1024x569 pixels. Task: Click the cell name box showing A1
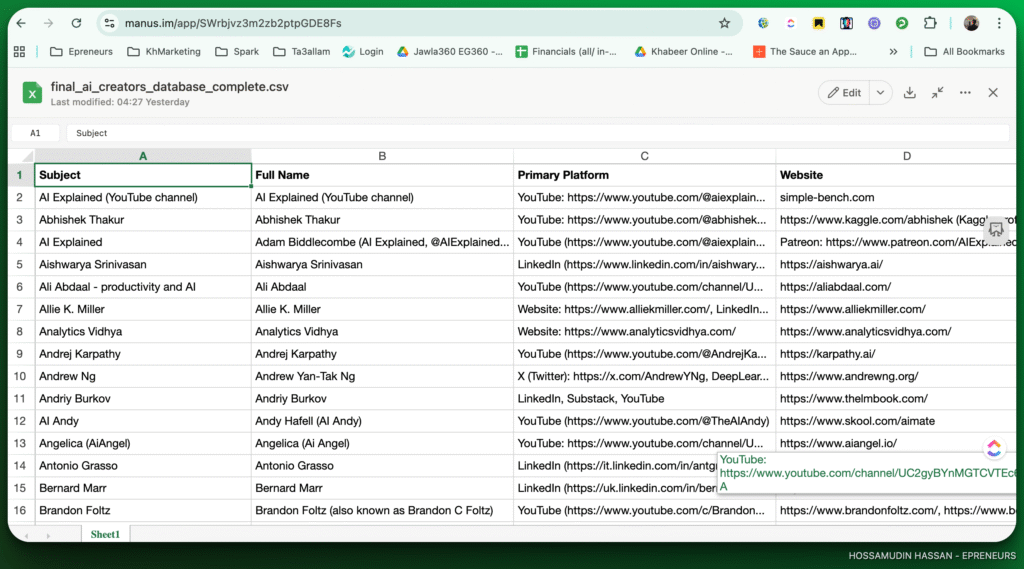pos(36,133)
